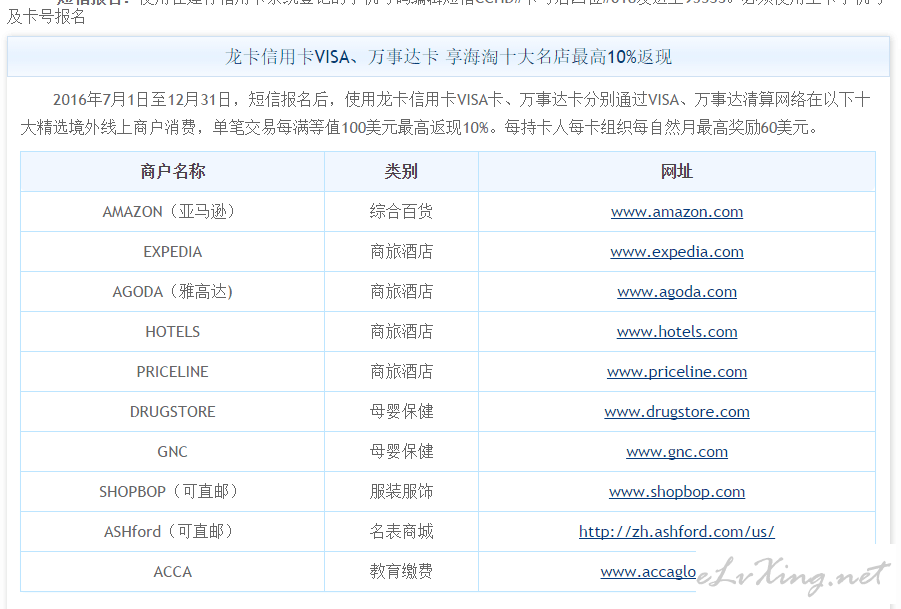Image resolution: width=901 pixels, height=609 pixels.
Task: Click the 龙卡信用卡VISA、万事达卡 promotion title banner
Action: tap(448, 57)
